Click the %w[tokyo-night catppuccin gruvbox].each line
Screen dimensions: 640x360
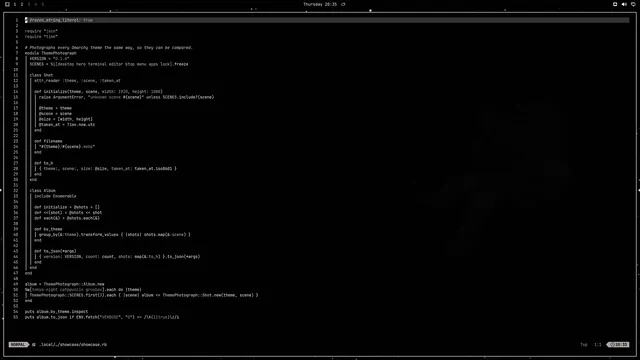(x=83, y=289)
